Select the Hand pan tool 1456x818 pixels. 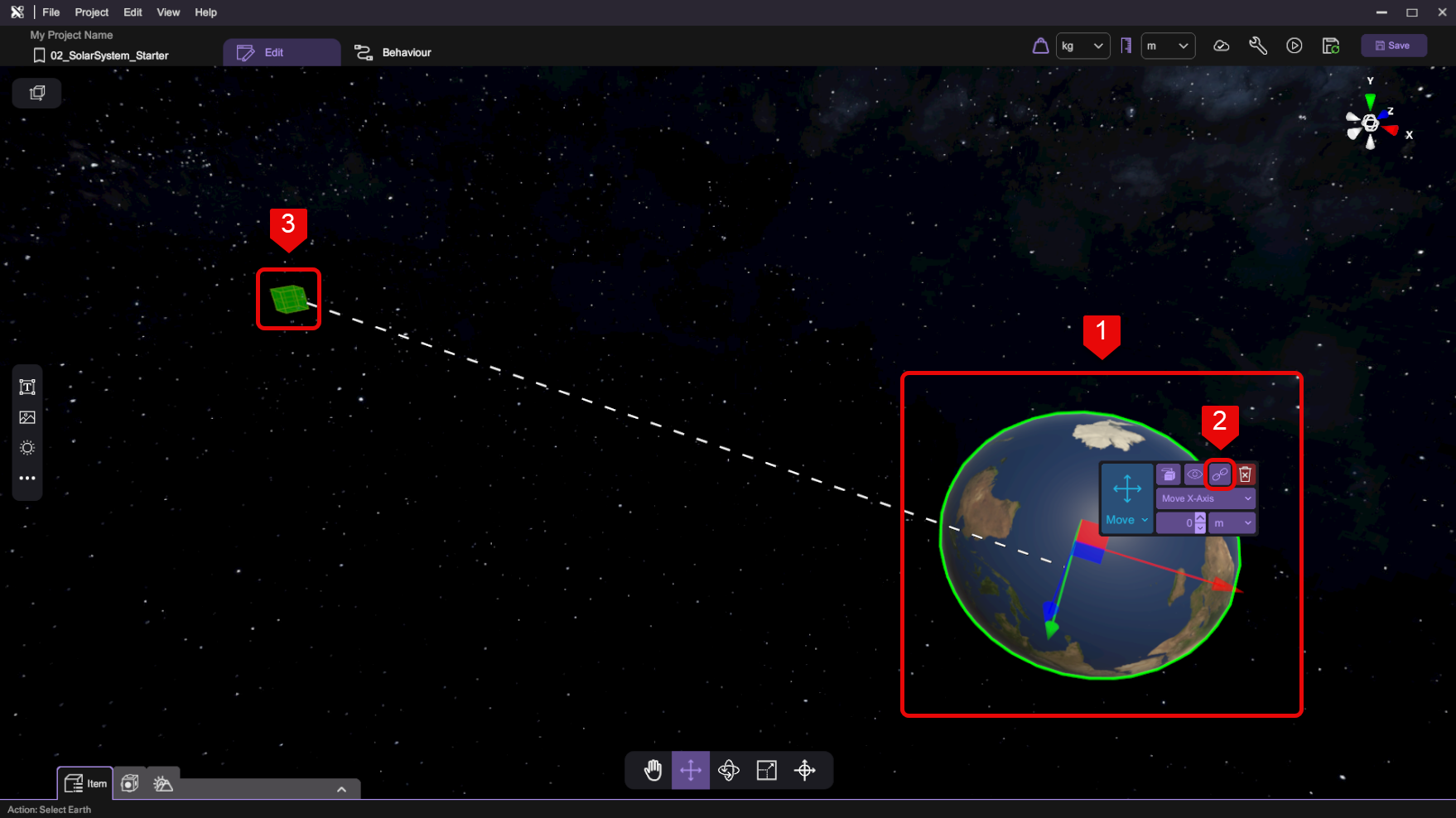pos(653,771)
